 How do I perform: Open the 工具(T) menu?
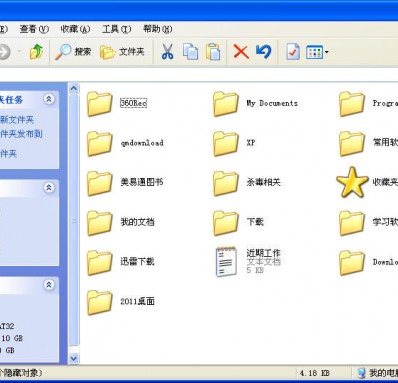(116, 29)
